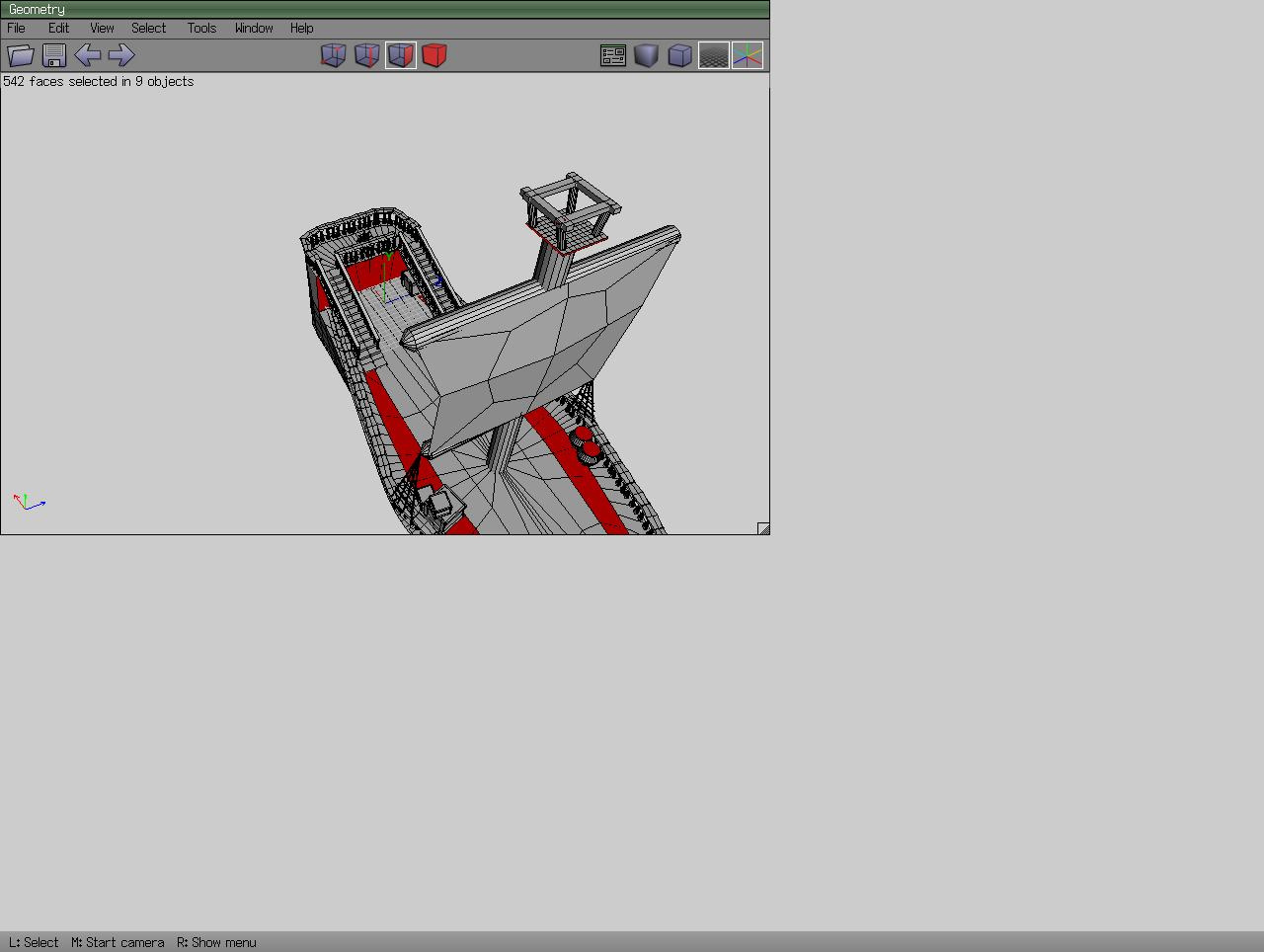Open the Geometry Graph window icon
The width and height of the screenshot is (1264, 952).
613,55
